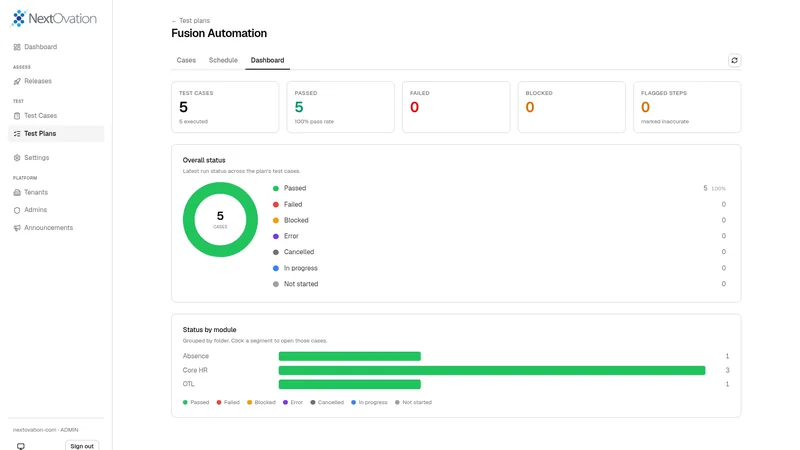Click the Announcements megaphone icon
This screenshot has width=800, height=450.
17,228
